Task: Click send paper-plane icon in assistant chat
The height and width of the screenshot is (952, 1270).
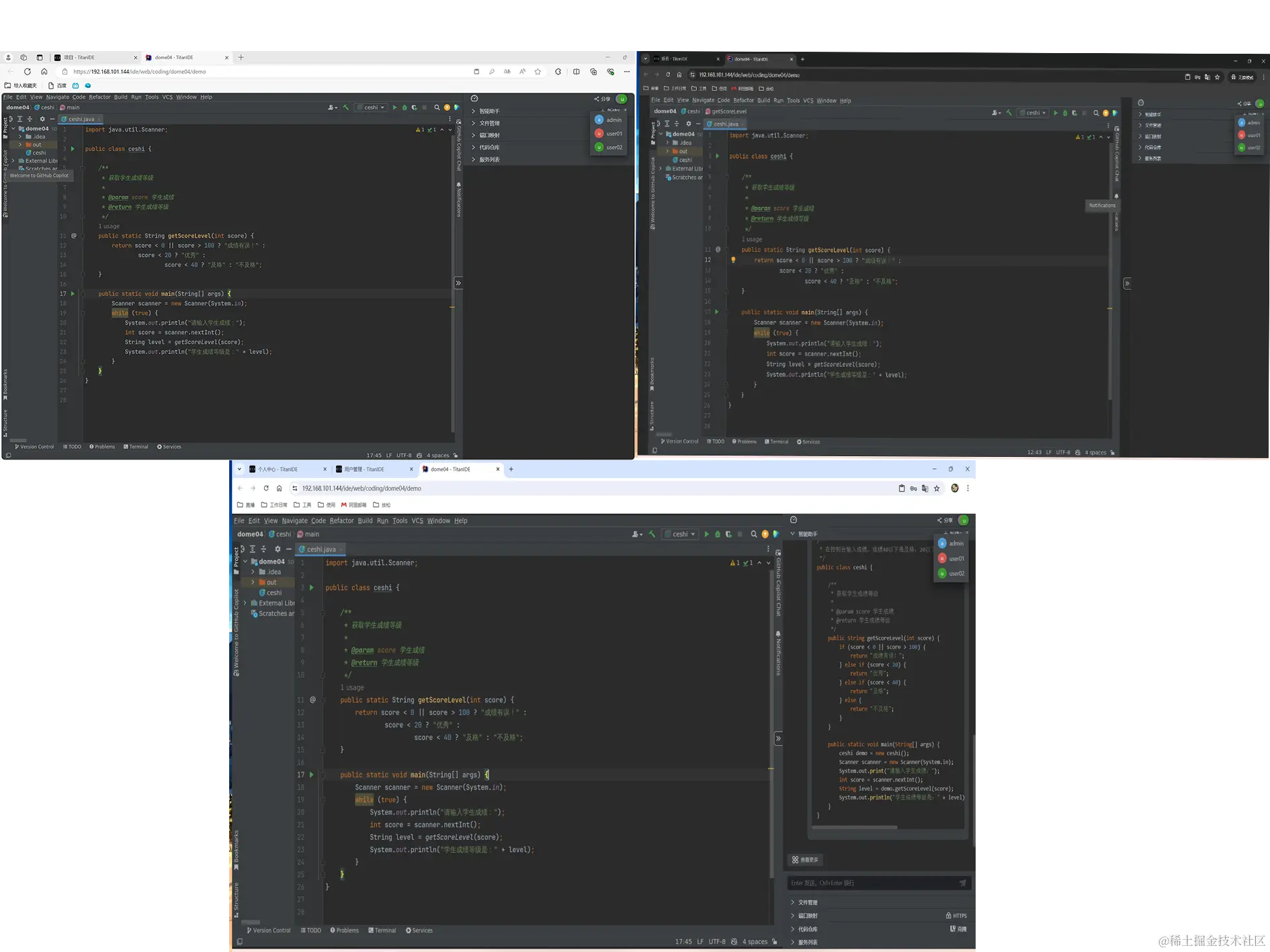Action: tap(962, 883)
